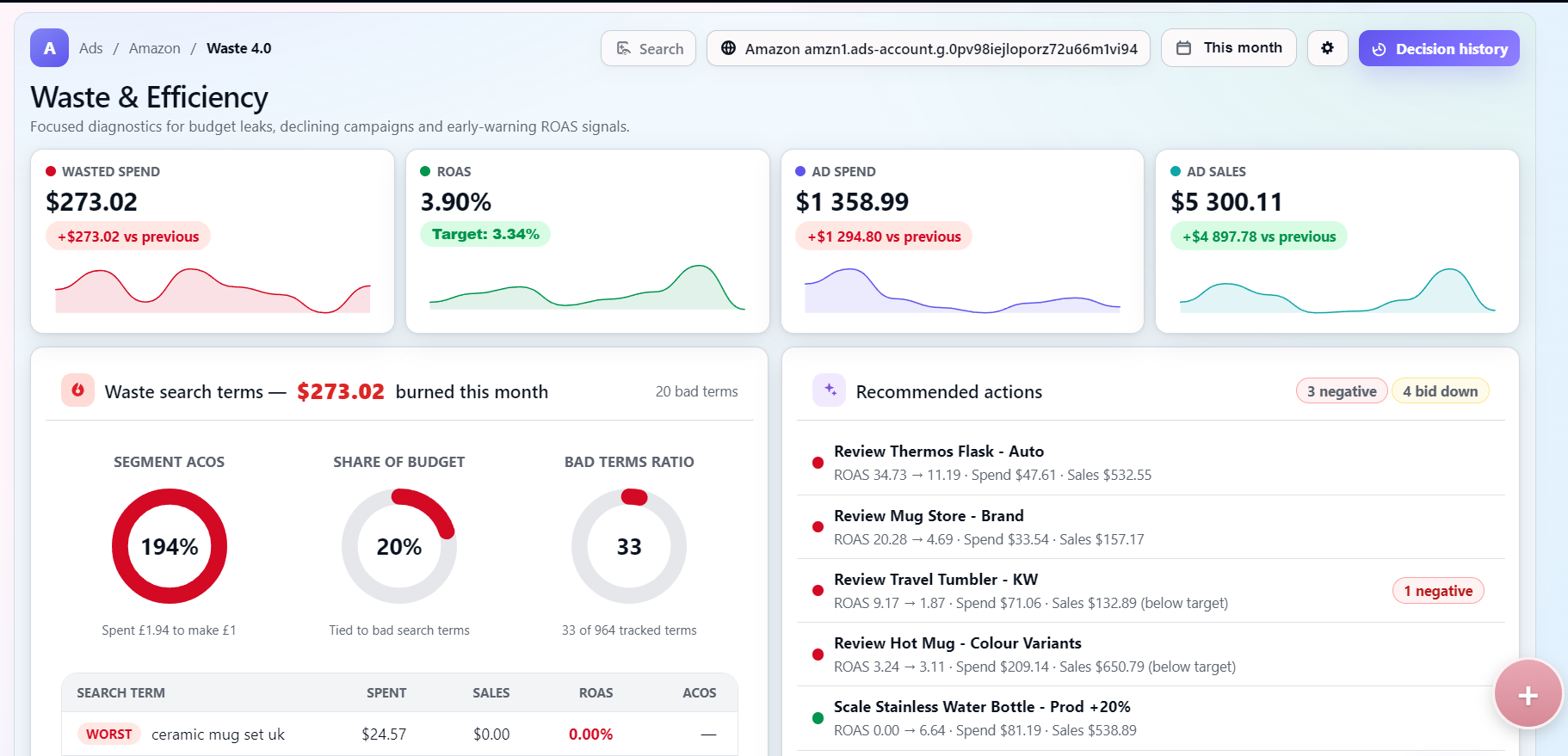Sort by the Sales column header

point(491,693)
